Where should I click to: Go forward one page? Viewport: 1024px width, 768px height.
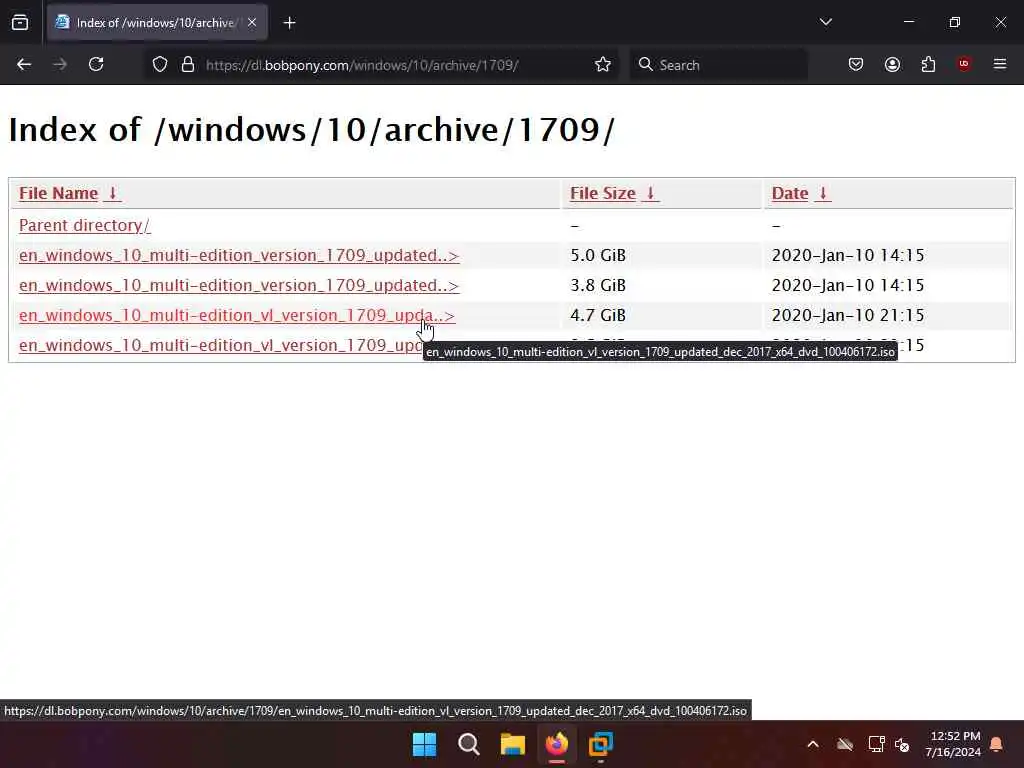pos(60,64)
